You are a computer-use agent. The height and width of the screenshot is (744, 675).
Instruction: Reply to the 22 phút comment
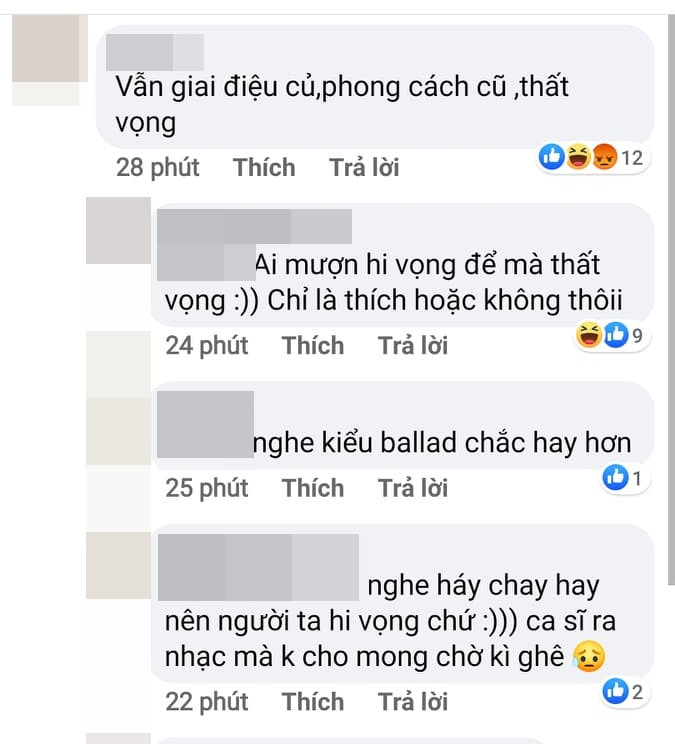click(x=413, y=702)
